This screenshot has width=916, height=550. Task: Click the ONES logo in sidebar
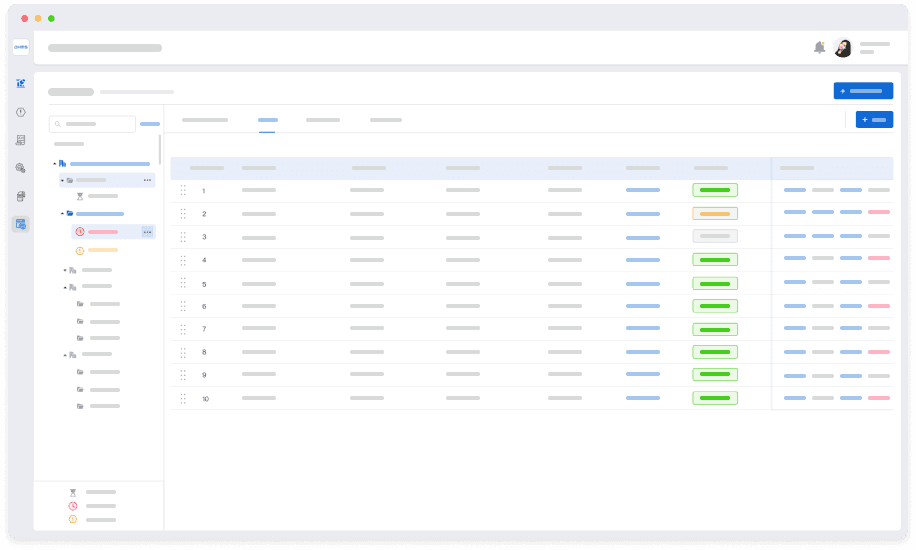21,46
